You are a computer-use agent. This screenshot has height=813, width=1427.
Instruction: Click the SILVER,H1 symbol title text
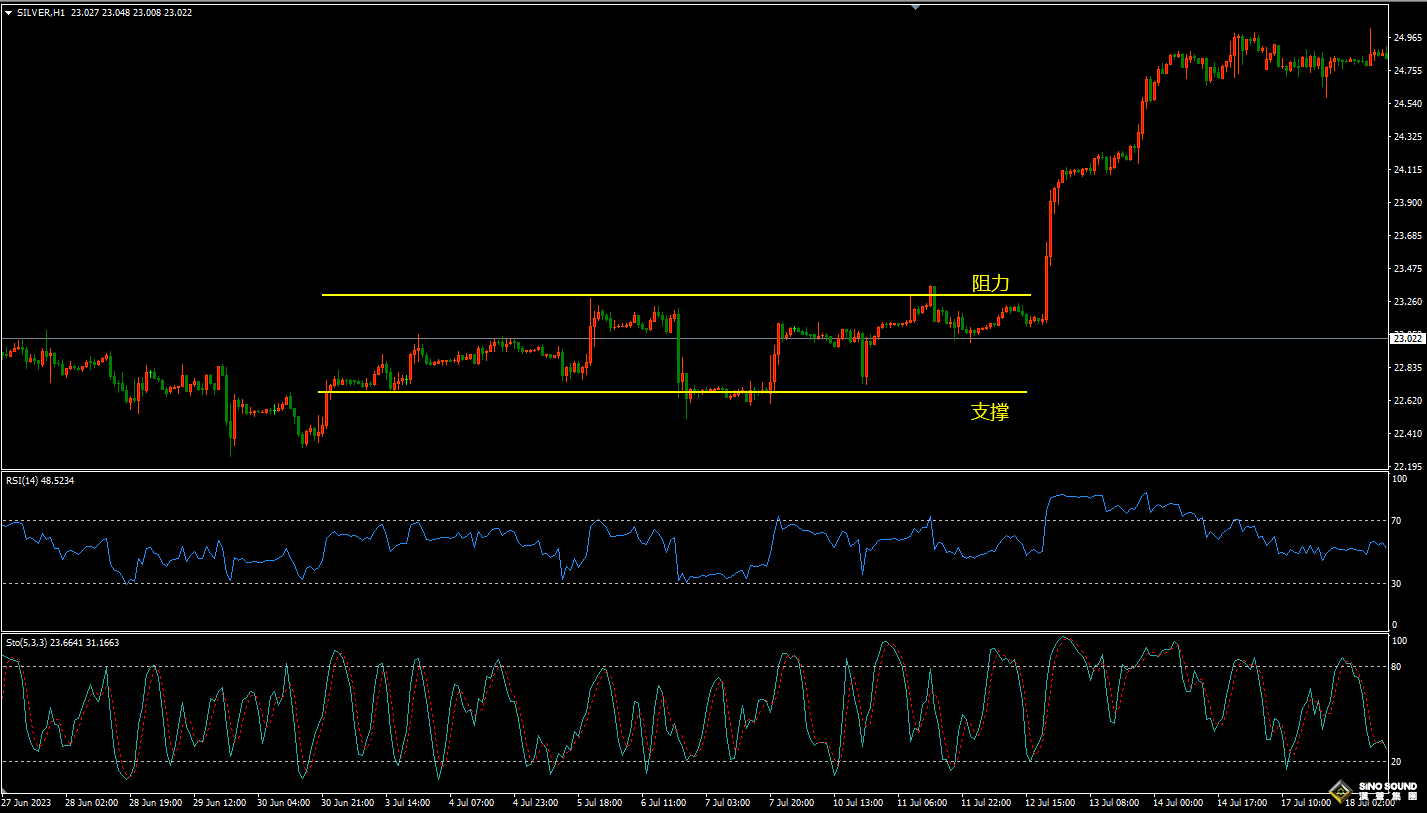click(x=41, y=12)
